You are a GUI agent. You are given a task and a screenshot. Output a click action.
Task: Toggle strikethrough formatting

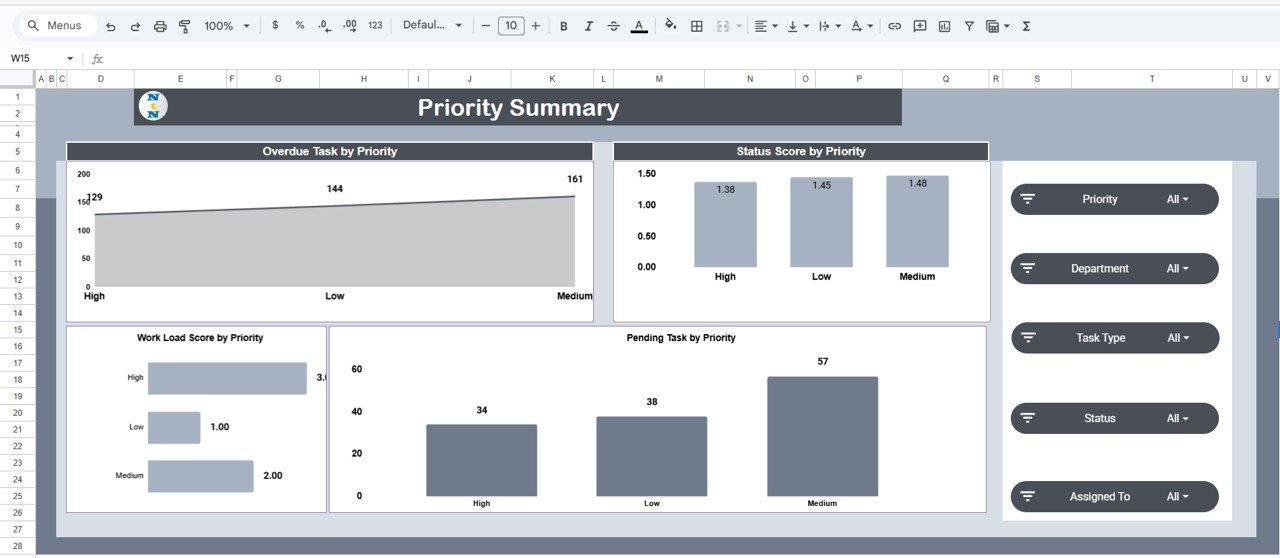[x=613, y=26]
